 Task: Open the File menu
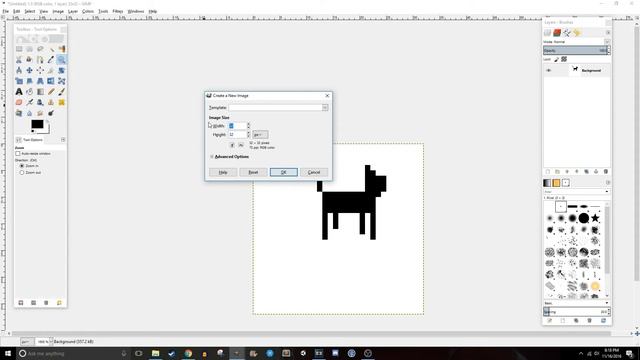point(6,11)
